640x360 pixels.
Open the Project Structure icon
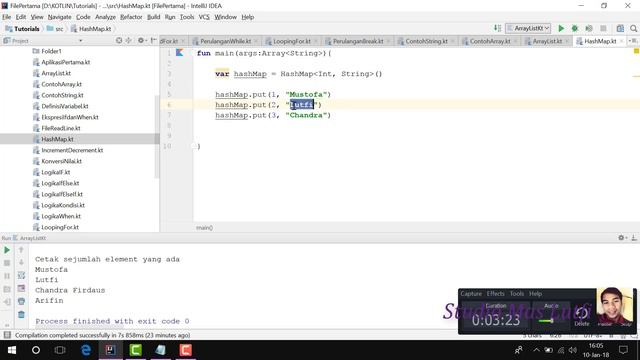tap(620, 28)
